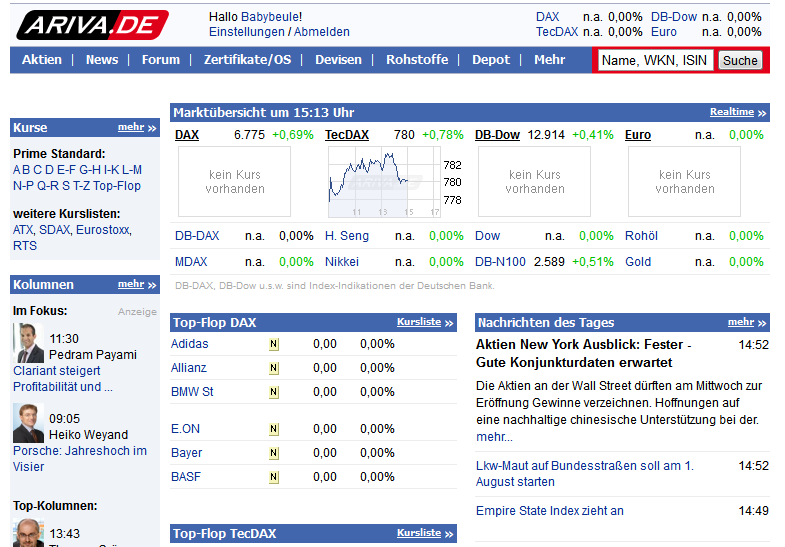The image size is (785, 547).
Task: Open Lkw-Maut auf Bundesstraßen news item
Action: (585, 474)
